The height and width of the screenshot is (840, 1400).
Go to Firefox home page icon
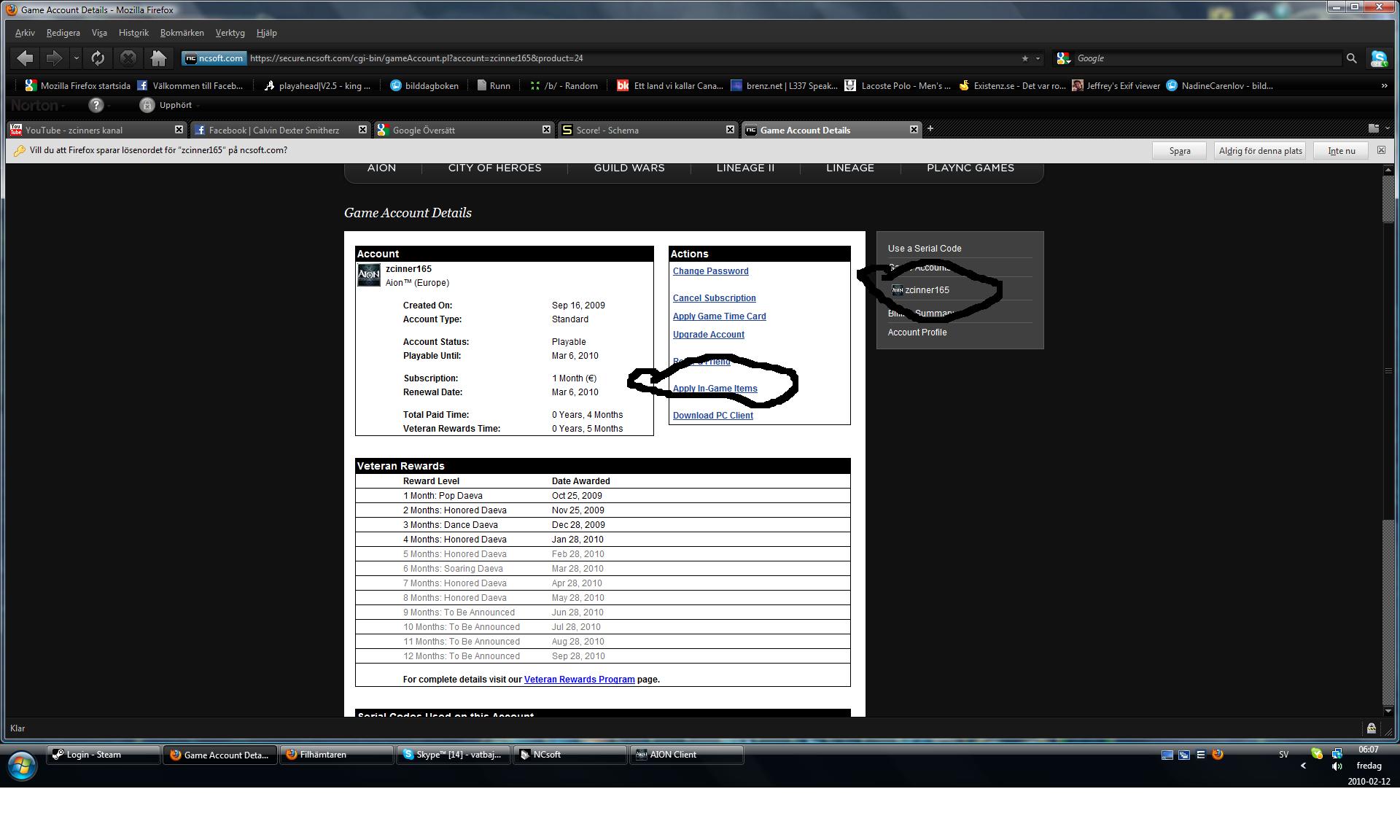(158, 58)
